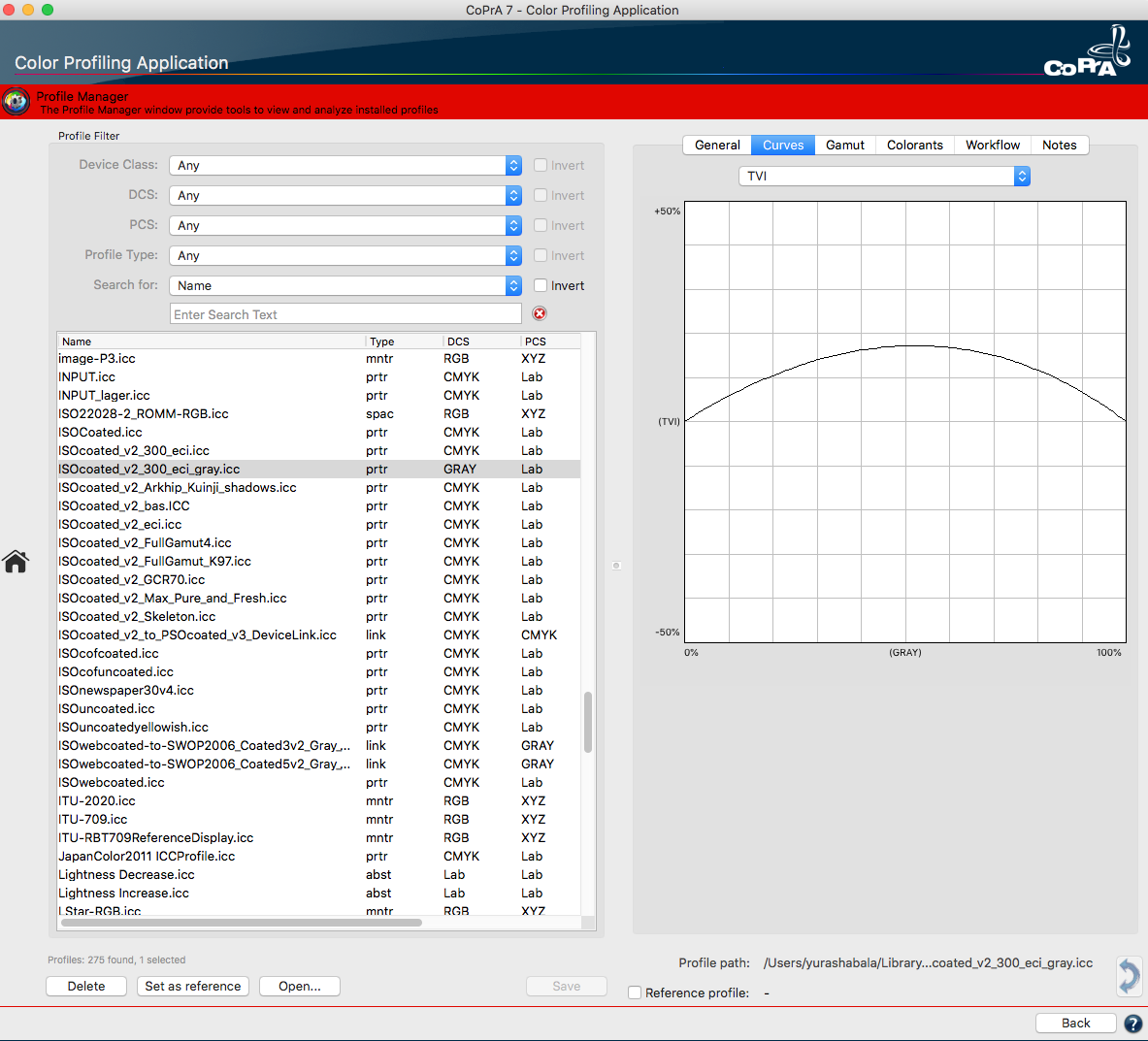Select Lightness Decrease.icc profile
Viewport: 1148px width, 1041px height.
319,875
